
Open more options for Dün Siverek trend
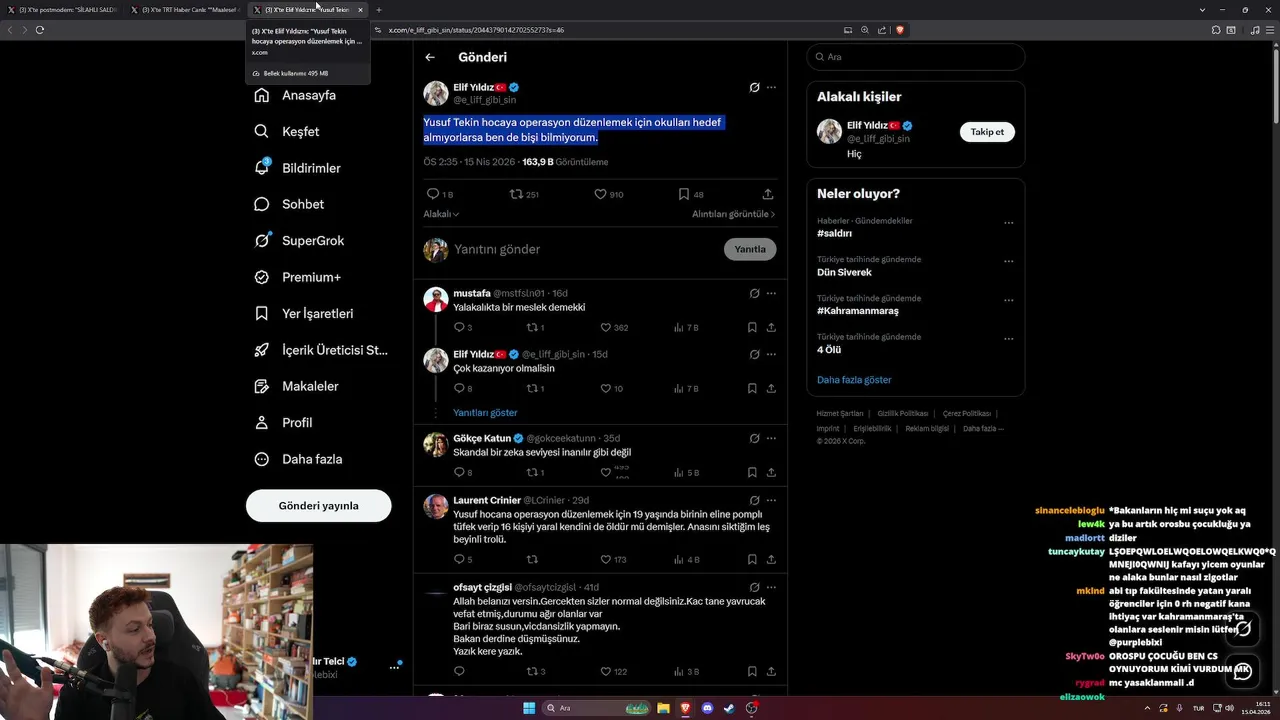(x=1008, y=262)
